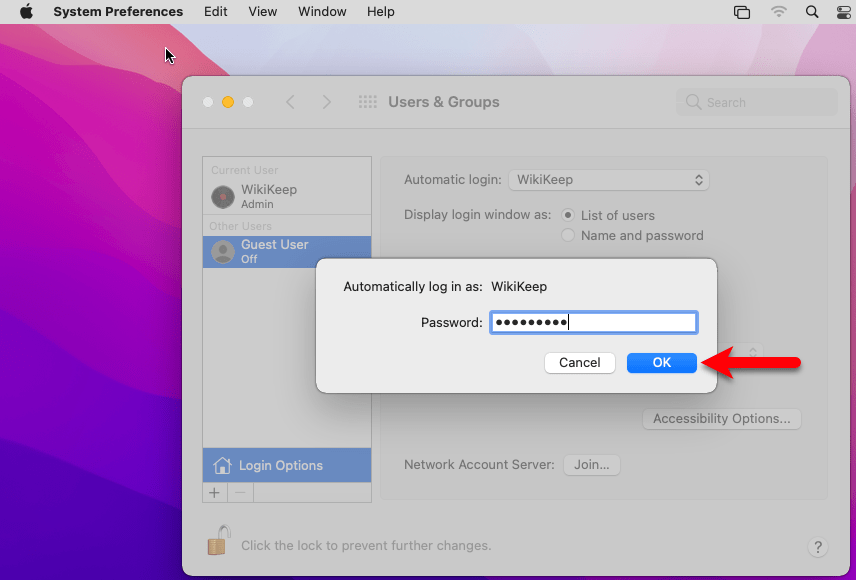Click the Search field in Users & Groups
The height and width of the screenshot is (580, 856).
click(x=757, y=102)
